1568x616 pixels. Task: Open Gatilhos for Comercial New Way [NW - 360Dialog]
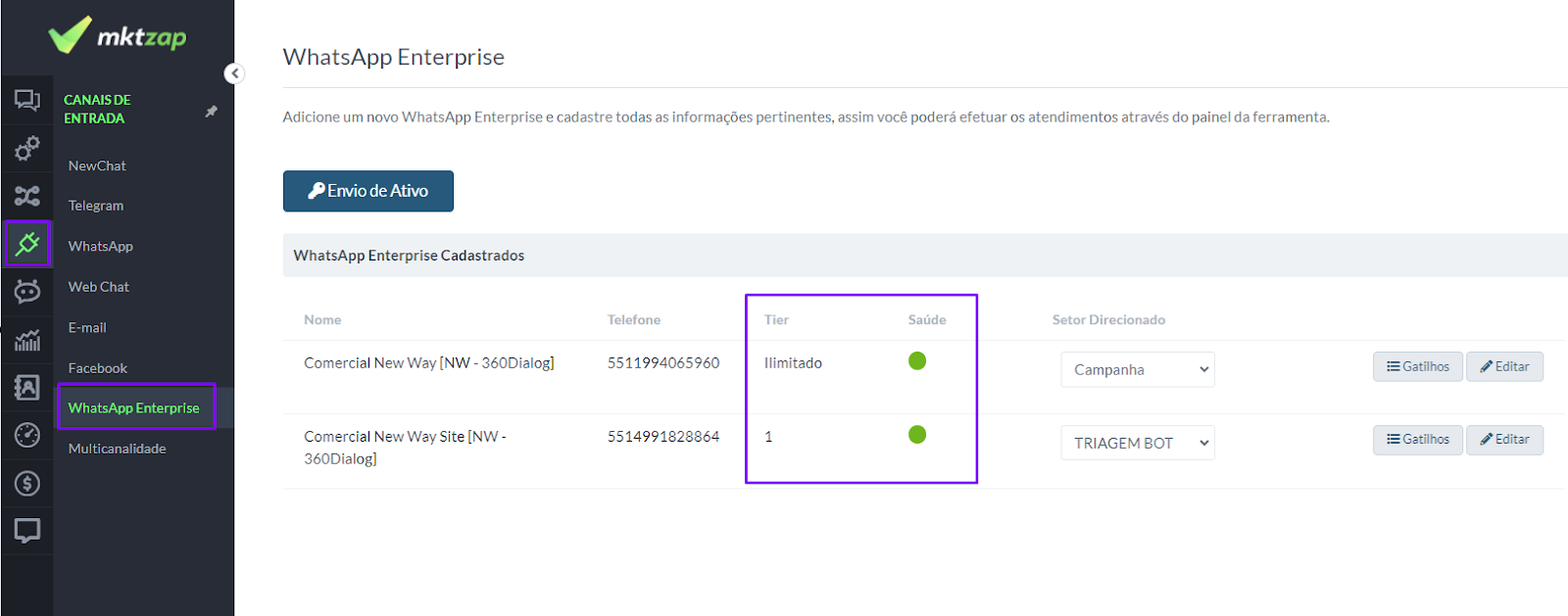click(1418, 366)
